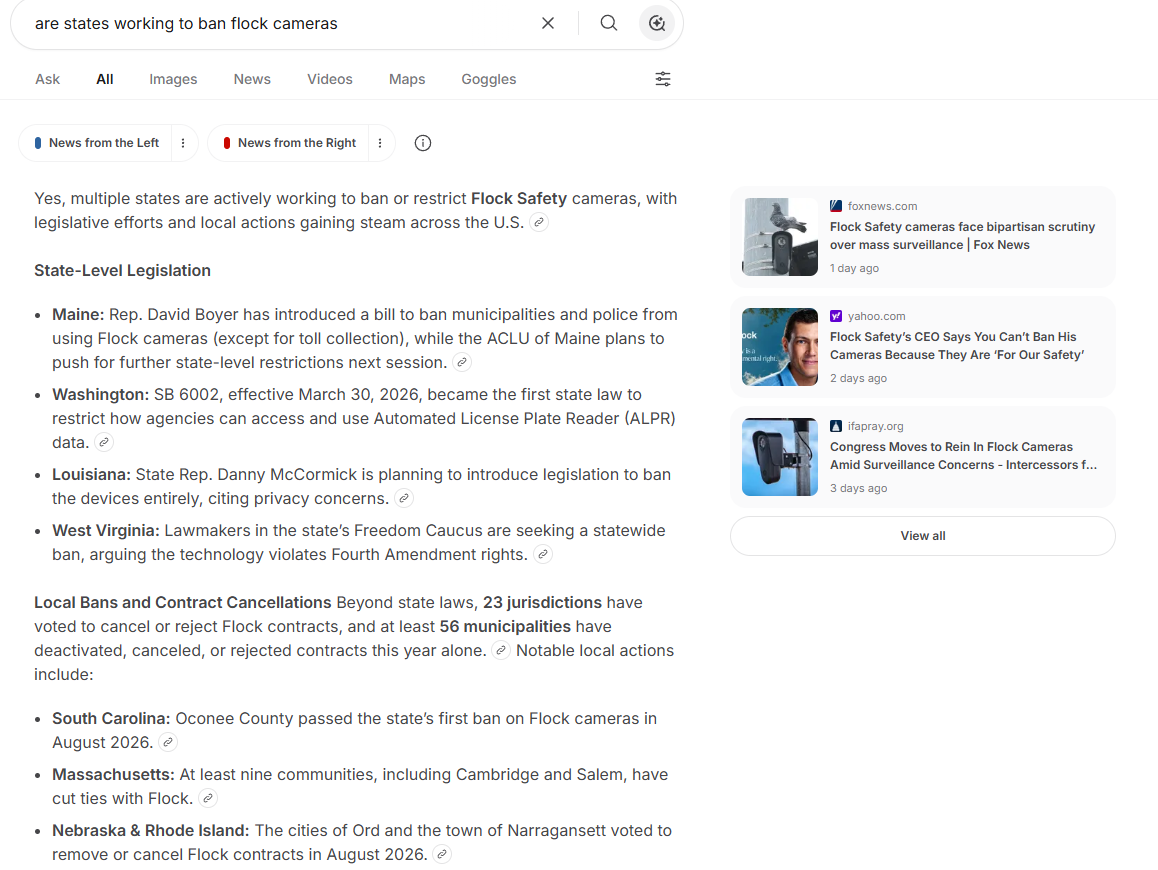Image resolution: width=1158 pixels, height=870 pixels.
Task: Open ifapray.org article on Congress and Flock
Action: tap(963, 456)
